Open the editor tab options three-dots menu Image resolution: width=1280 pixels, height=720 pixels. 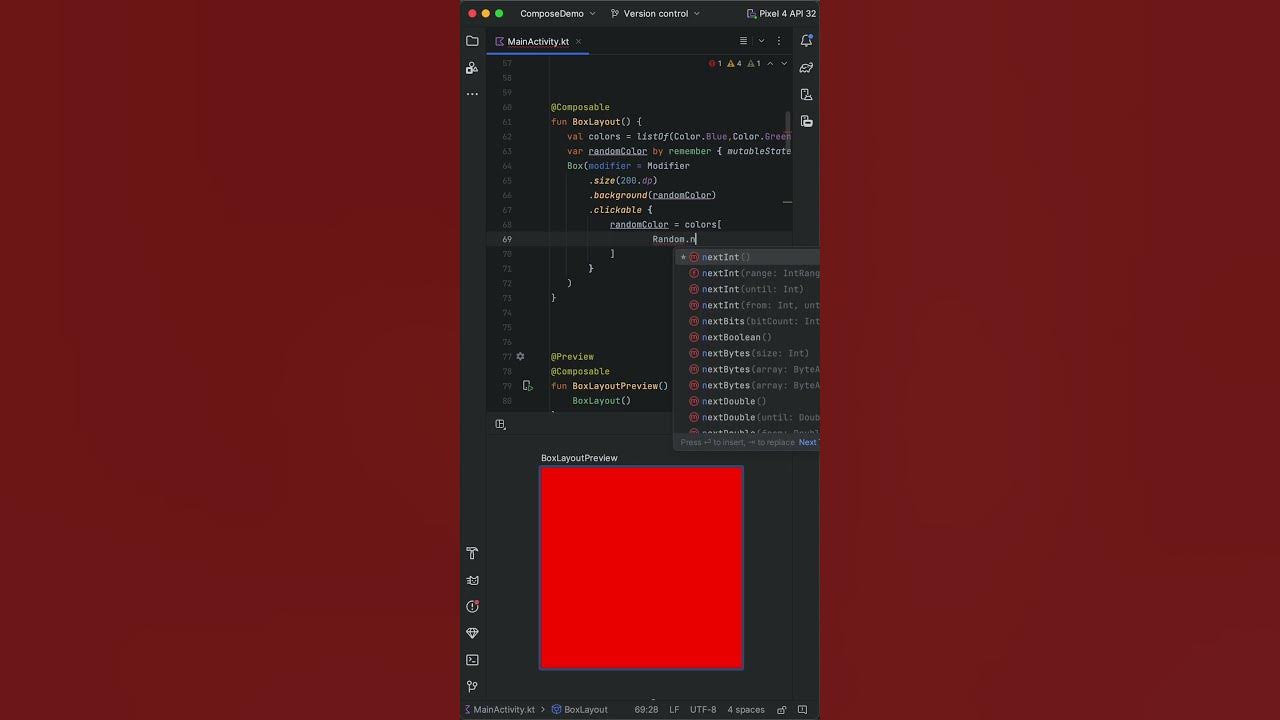(x=779, y=41)
